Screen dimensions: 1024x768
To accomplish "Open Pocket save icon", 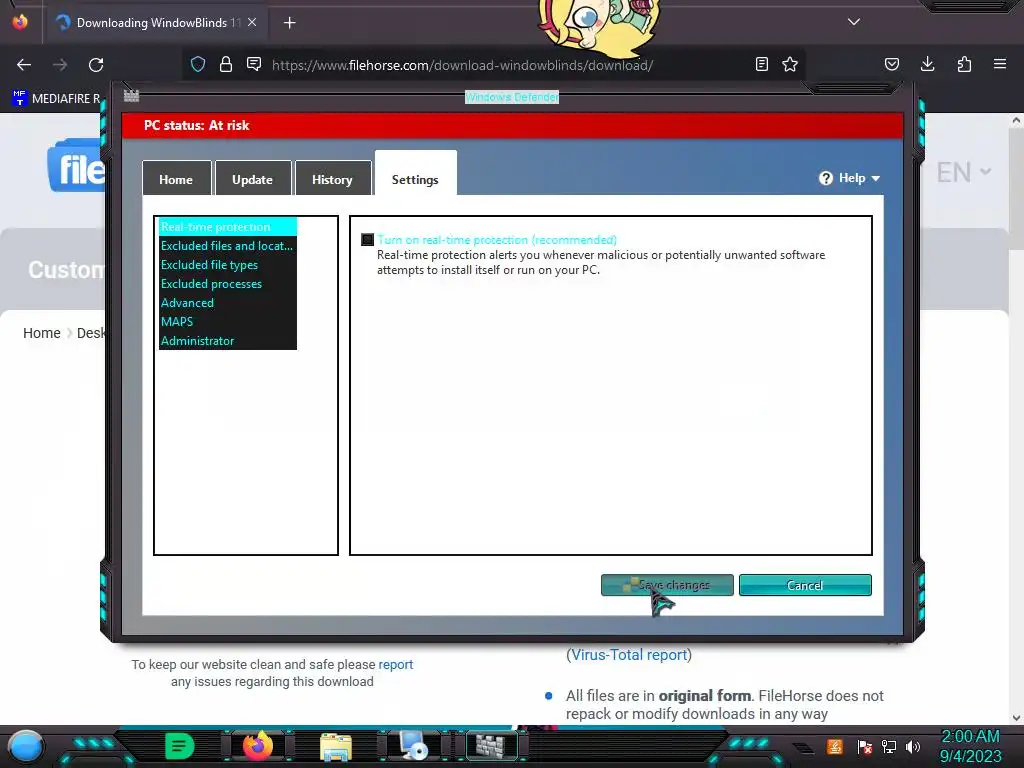I will point(892,64).
